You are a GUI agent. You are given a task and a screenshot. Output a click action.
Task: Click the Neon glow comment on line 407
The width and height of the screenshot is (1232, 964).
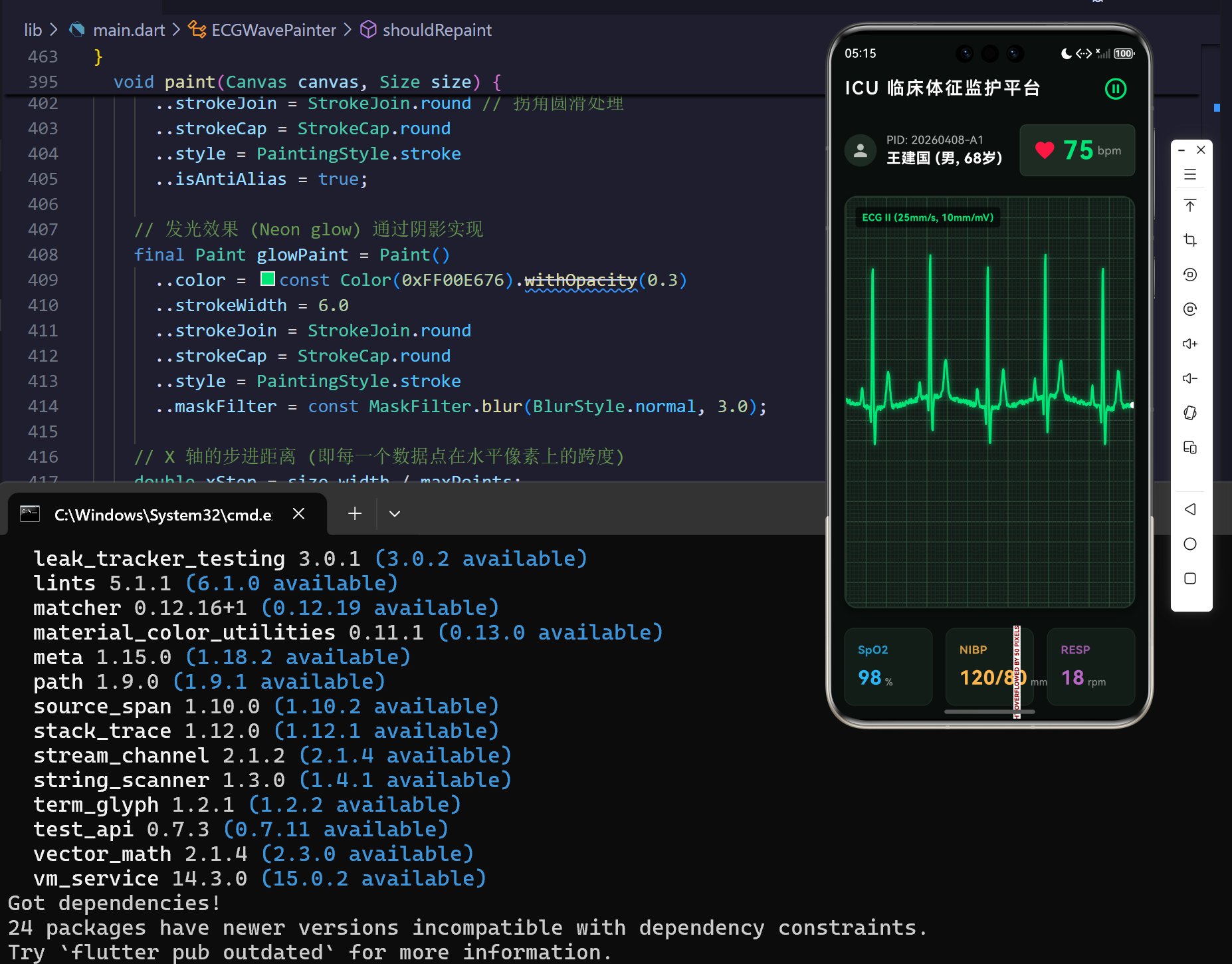[308, 229]
